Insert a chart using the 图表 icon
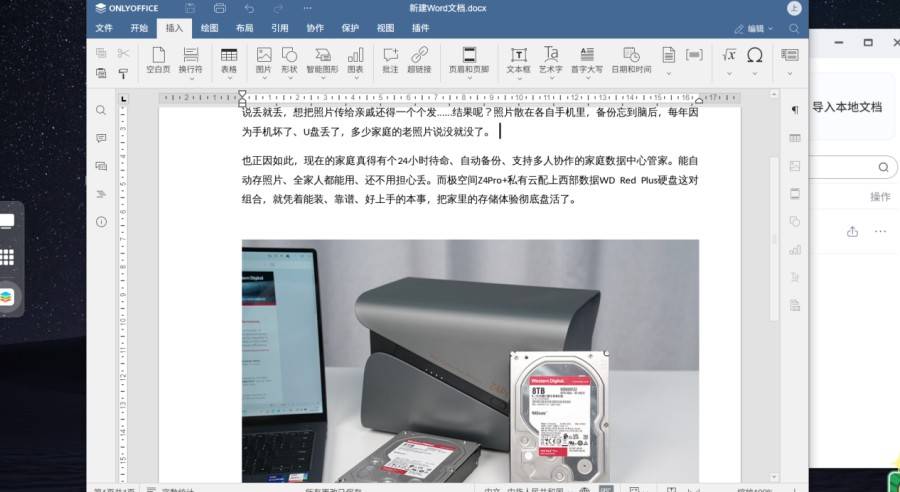The height and width of the screenshot is (492, 900). click(x=355, y=60)
